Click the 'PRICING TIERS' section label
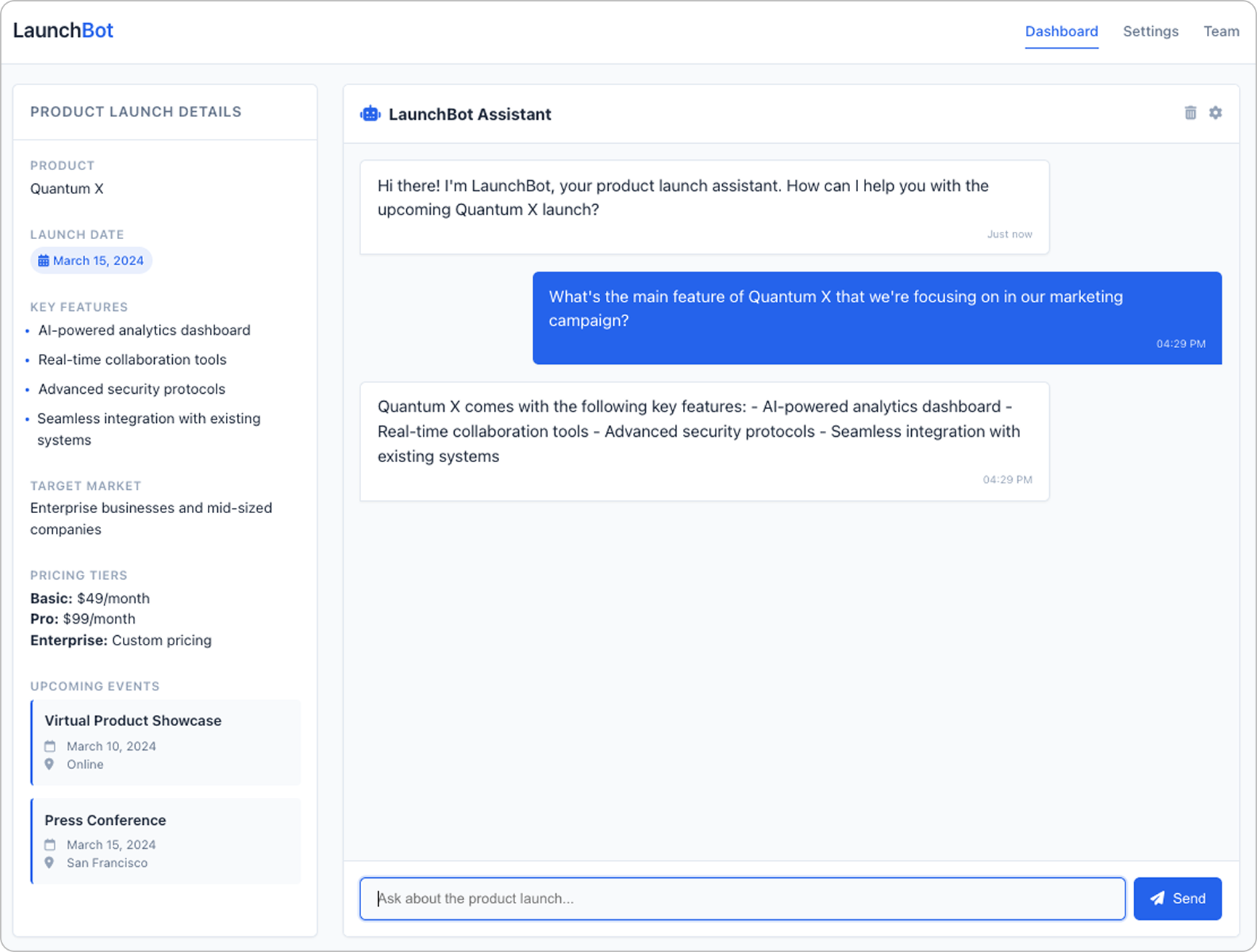Screen dimensions: 1257x952 pos(78,576)
